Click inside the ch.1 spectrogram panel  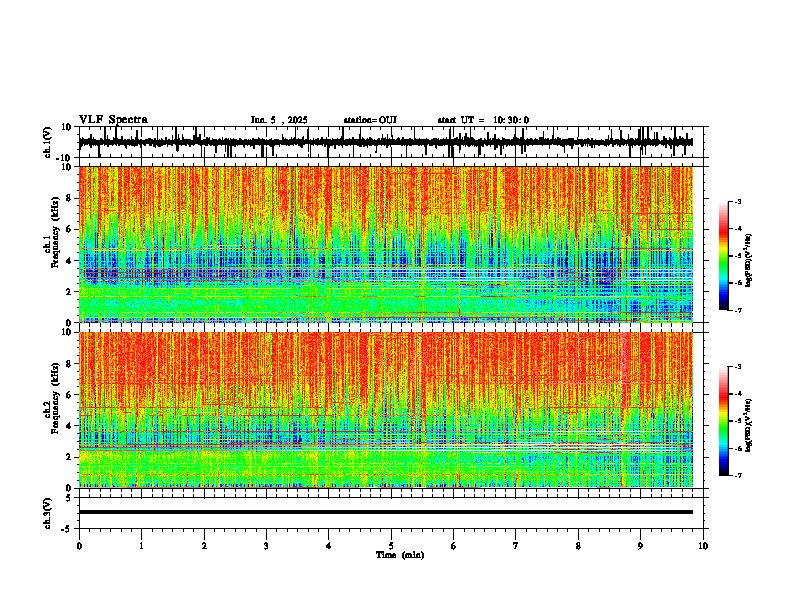[x=385, y=244]
